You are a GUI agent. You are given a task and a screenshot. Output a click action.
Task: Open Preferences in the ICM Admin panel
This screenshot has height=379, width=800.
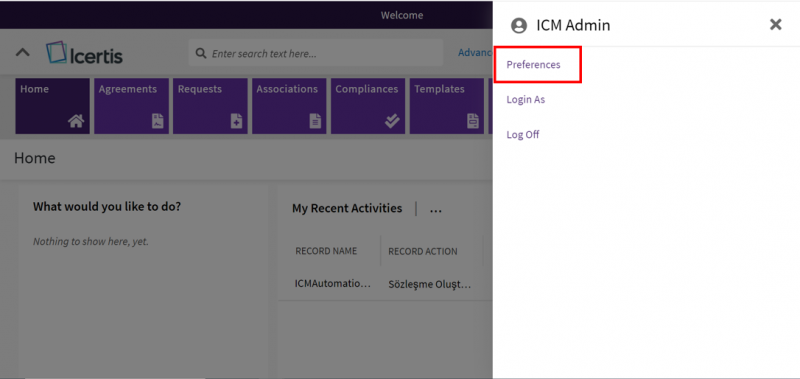click(533, 65)
